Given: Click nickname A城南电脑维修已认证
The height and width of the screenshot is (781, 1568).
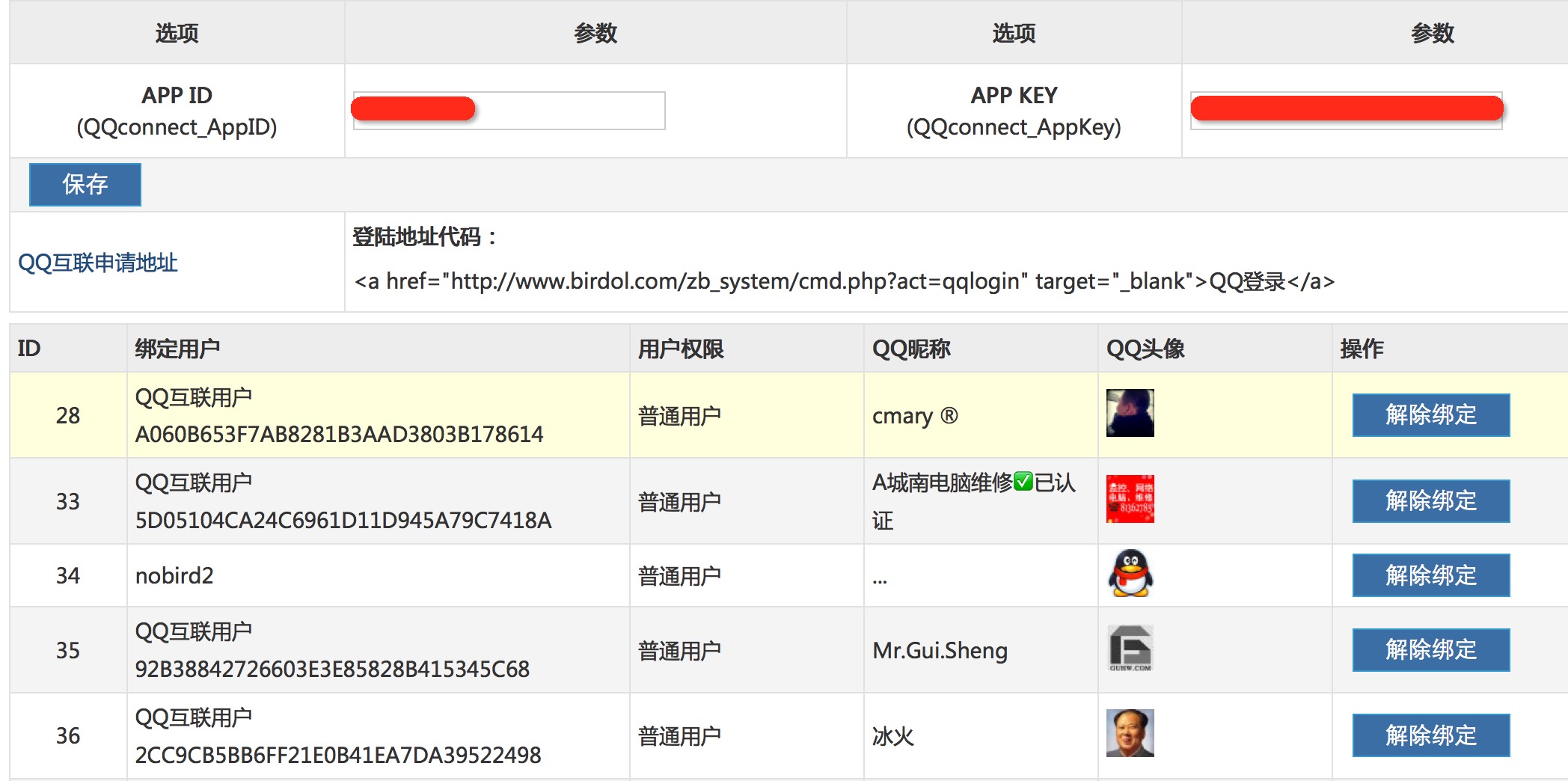Looking at the screenshot, I should point(974,501).
